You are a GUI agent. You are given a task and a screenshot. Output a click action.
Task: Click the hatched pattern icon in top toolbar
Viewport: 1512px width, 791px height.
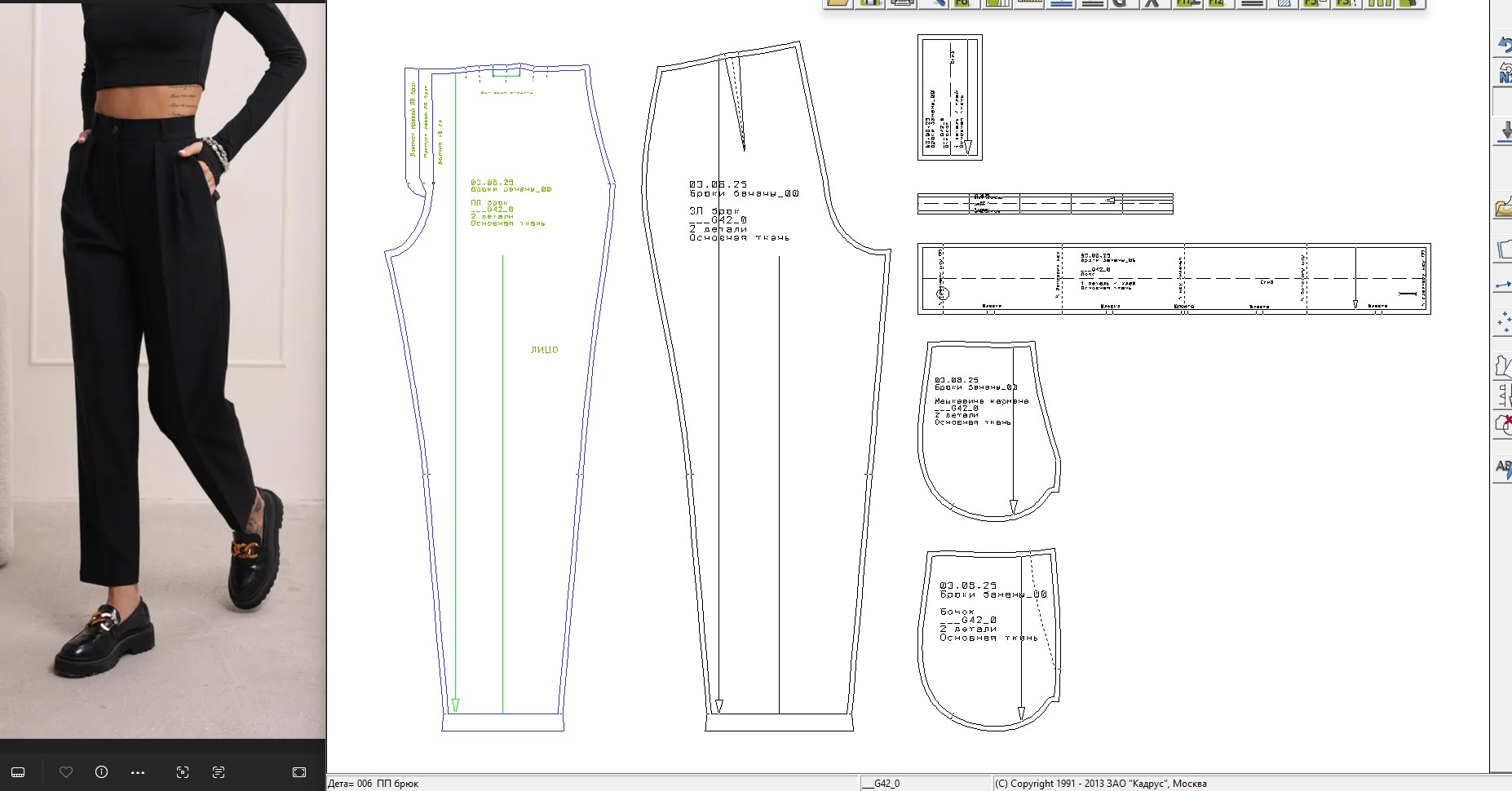tap(1283, 3)
